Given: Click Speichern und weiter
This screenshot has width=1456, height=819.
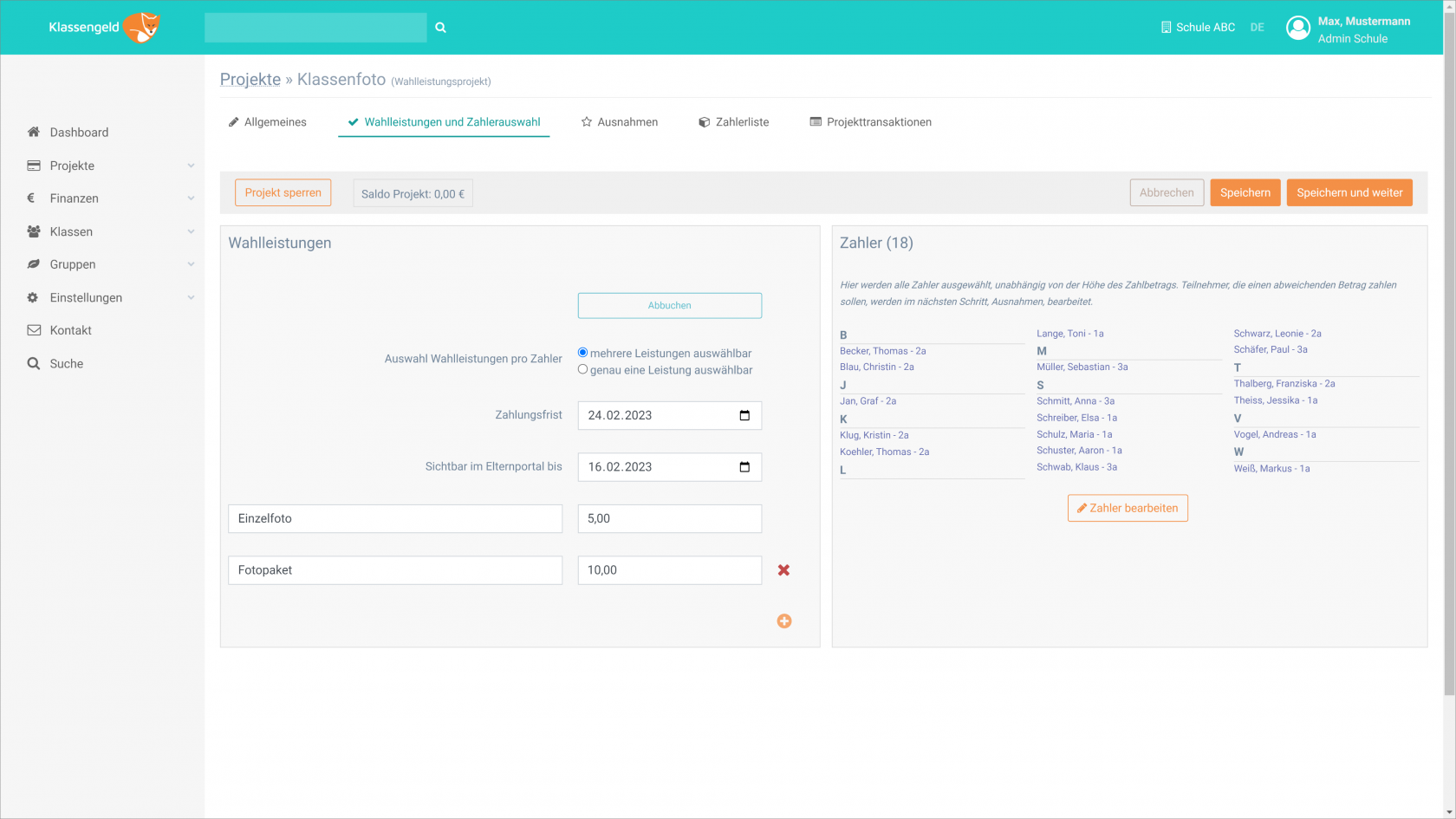Looking at the screenshot, I should [1349, 192].
